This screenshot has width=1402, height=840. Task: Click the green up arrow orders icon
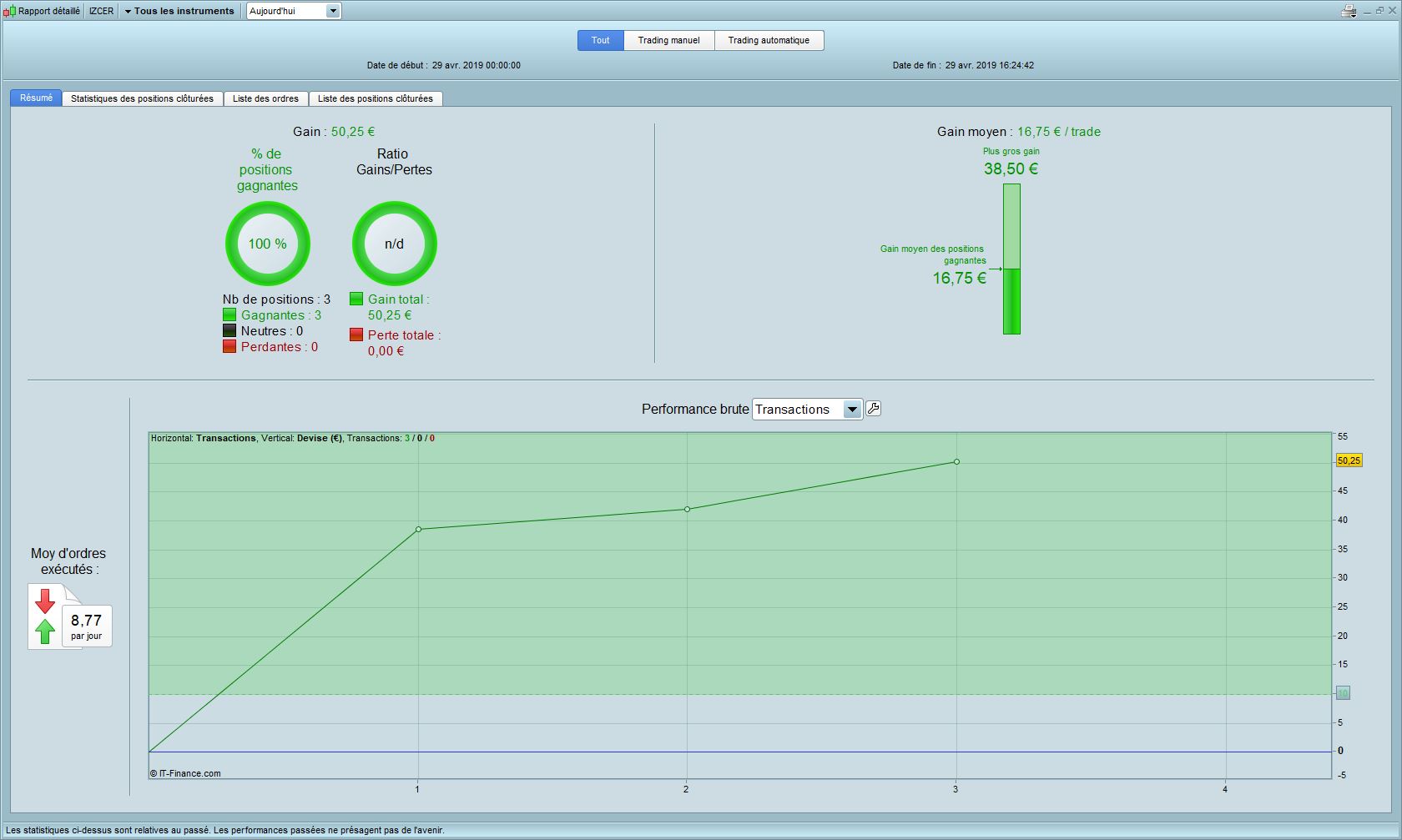[45, 631]
